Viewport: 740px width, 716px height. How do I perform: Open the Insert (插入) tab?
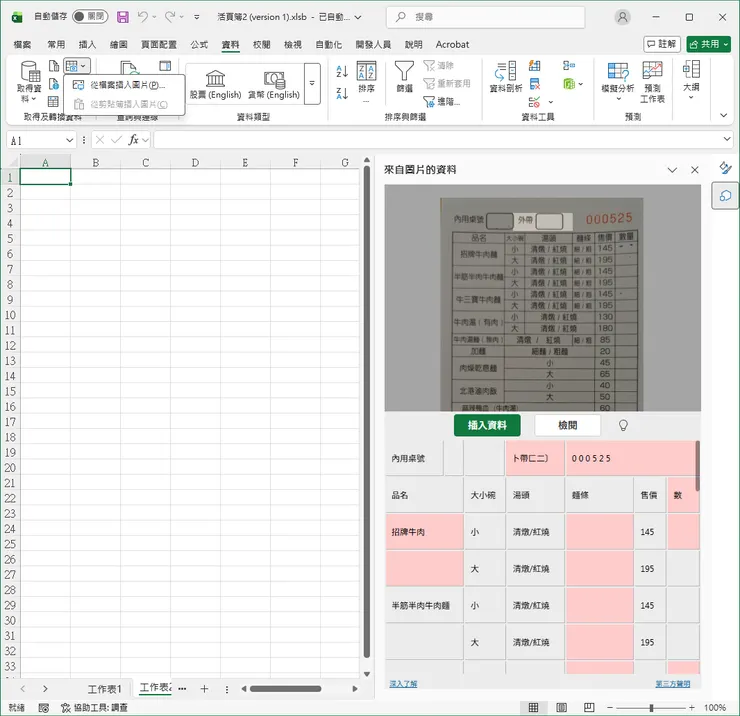[x=87, y=44]
